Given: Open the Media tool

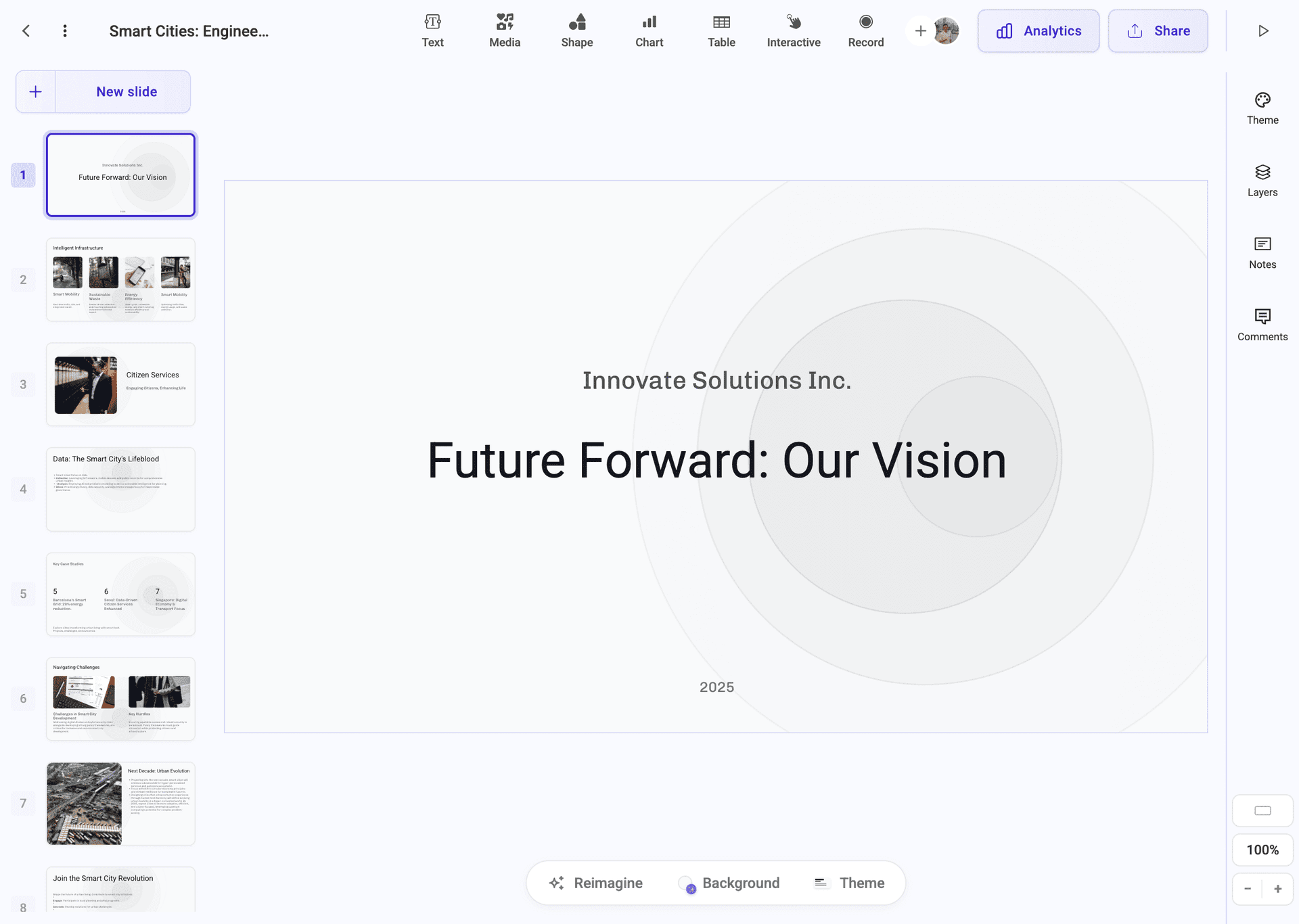Looking at the screenshot, I should coord(505,30).
